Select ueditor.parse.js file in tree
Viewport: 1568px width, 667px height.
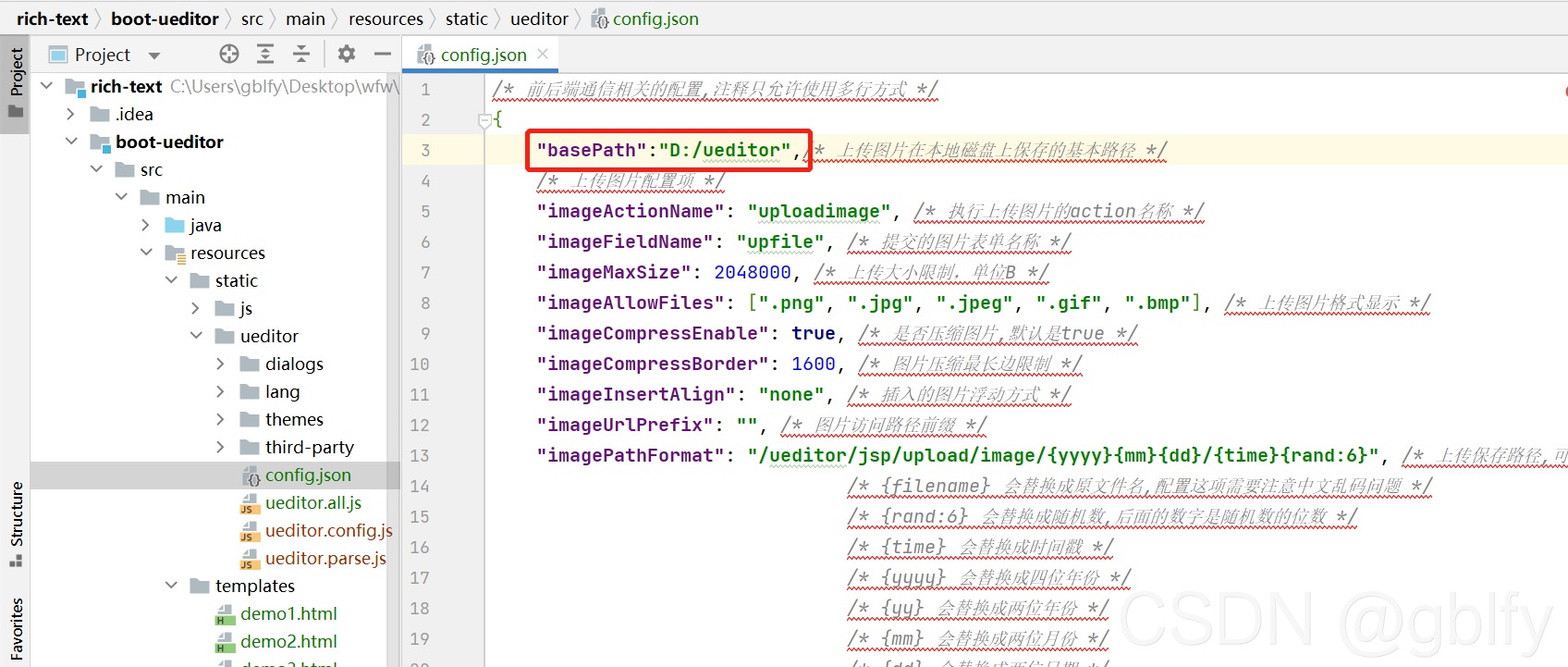click(325, 558)
